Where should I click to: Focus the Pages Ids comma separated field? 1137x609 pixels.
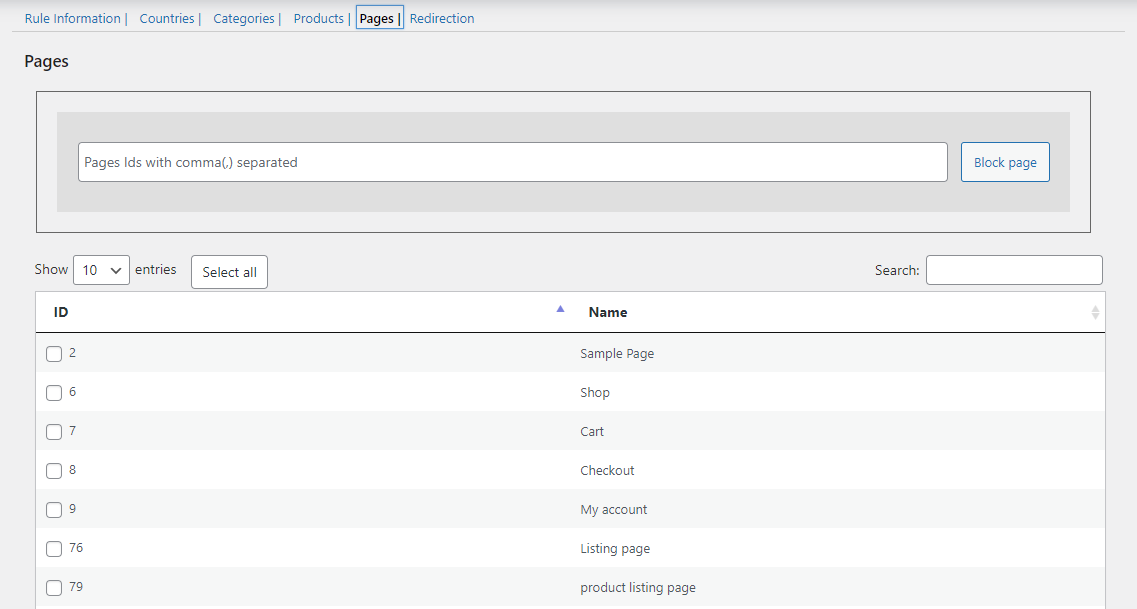512,162
